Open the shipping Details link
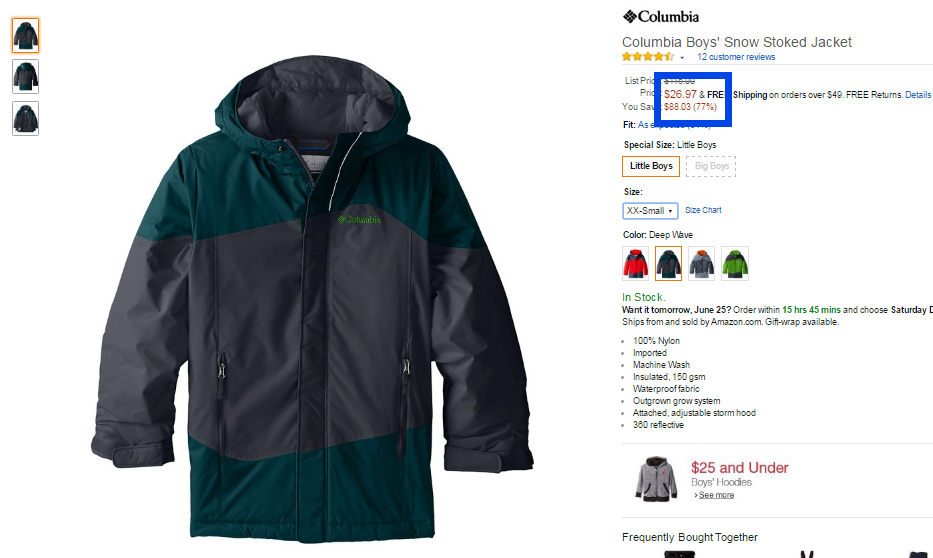 click(918, 95)
